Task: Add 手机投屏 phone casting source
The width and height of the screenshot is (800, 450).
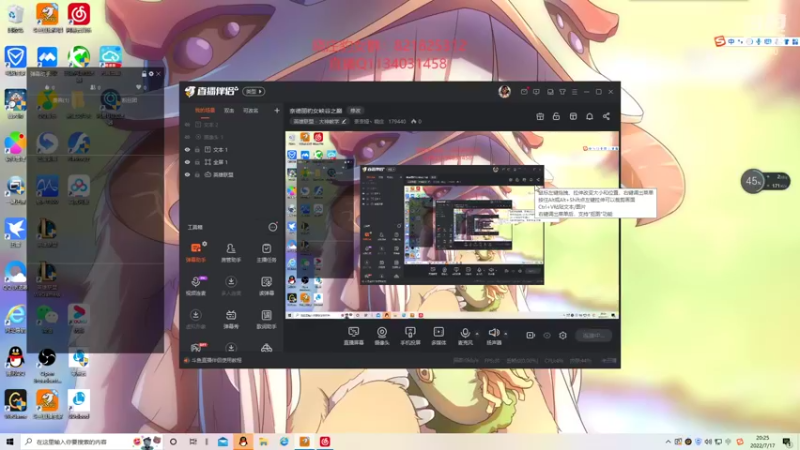Action: click(410, 336)
